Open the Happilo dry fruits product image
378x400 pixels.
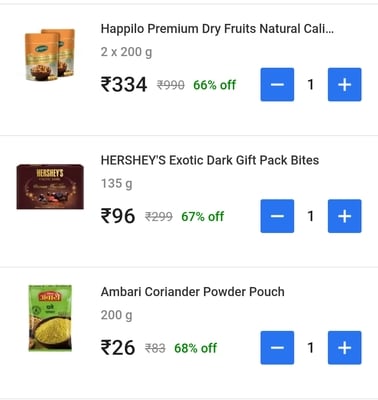50,55
